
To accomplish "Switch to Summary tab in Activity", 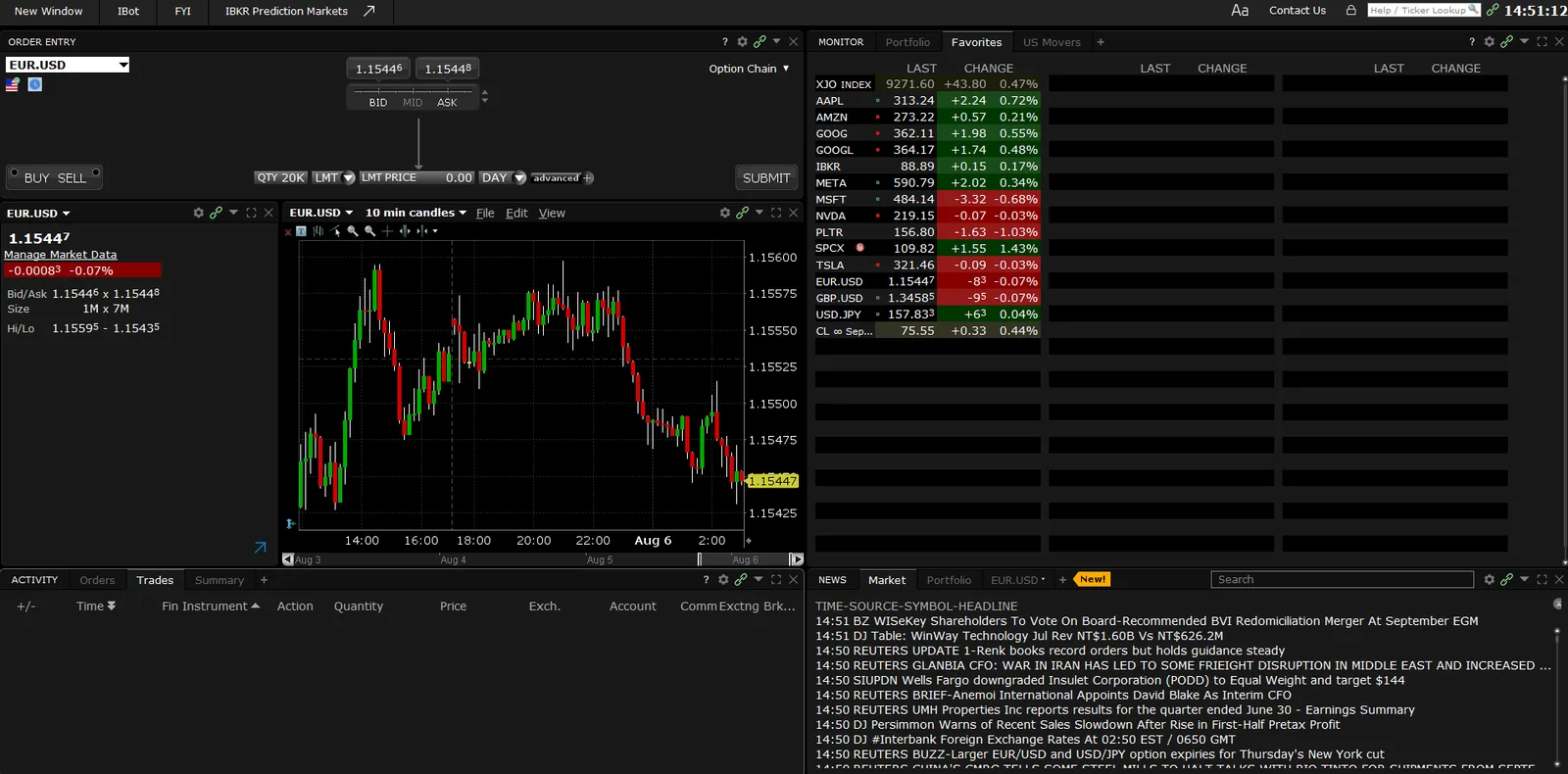I will coord(220,580).
